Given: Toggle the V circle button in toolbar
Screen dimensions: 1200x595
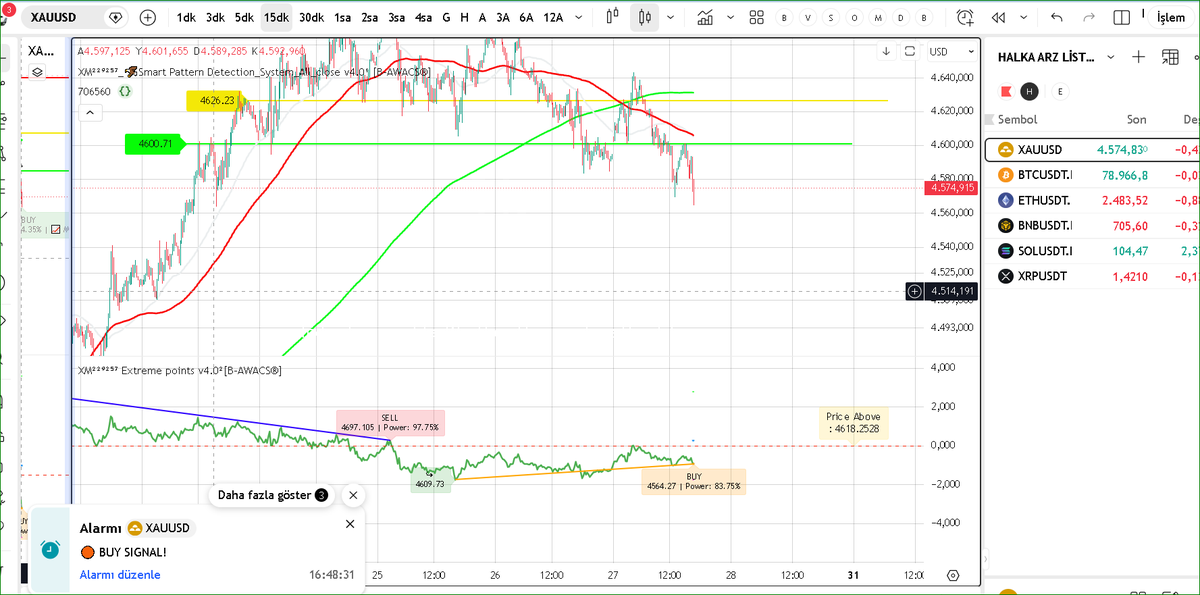Looking at the screenshot, I should click(807, 18).
